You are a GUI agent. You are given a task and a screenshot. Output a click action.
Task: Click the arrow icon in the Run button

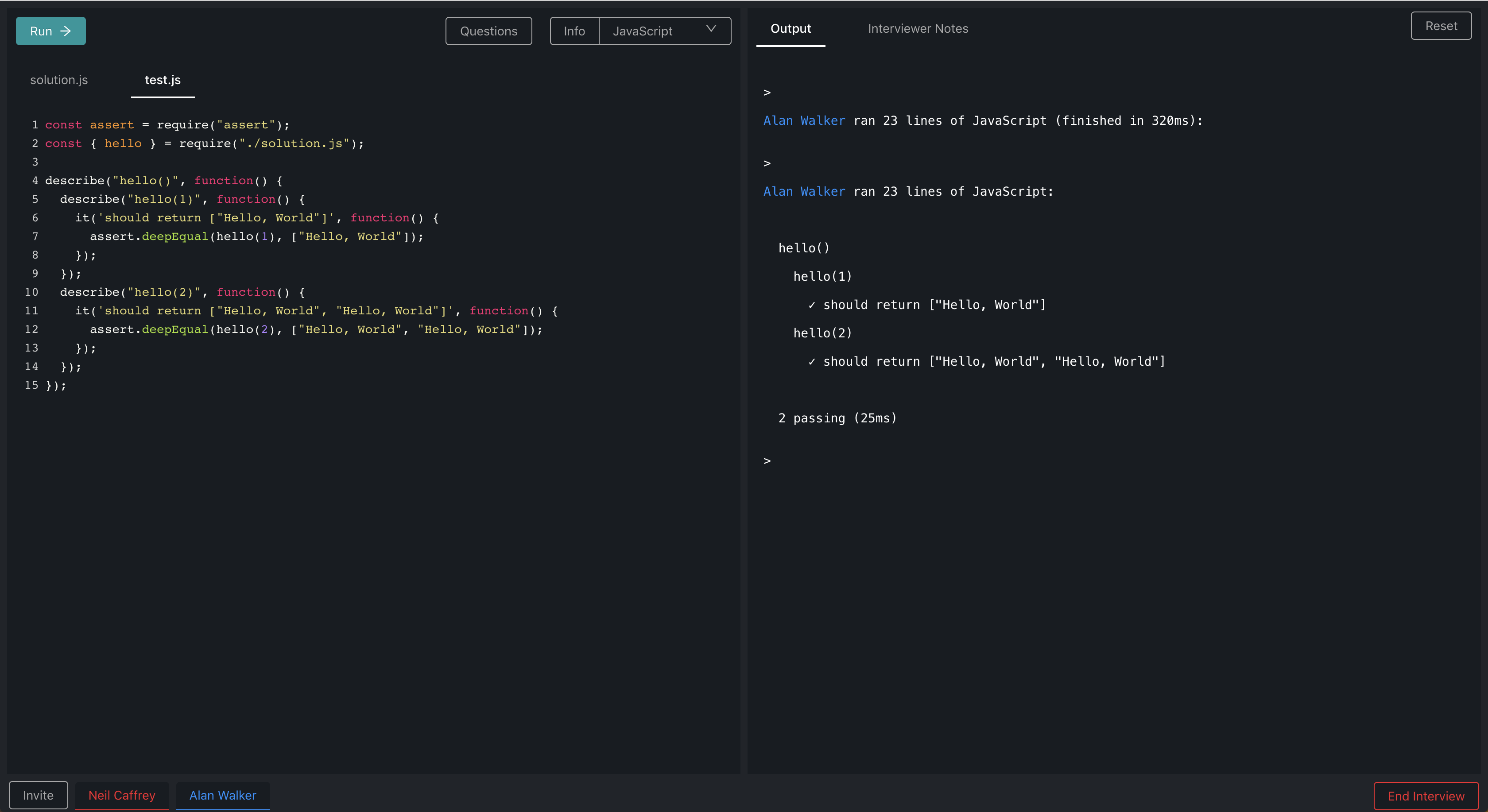[x=66, y=31]
